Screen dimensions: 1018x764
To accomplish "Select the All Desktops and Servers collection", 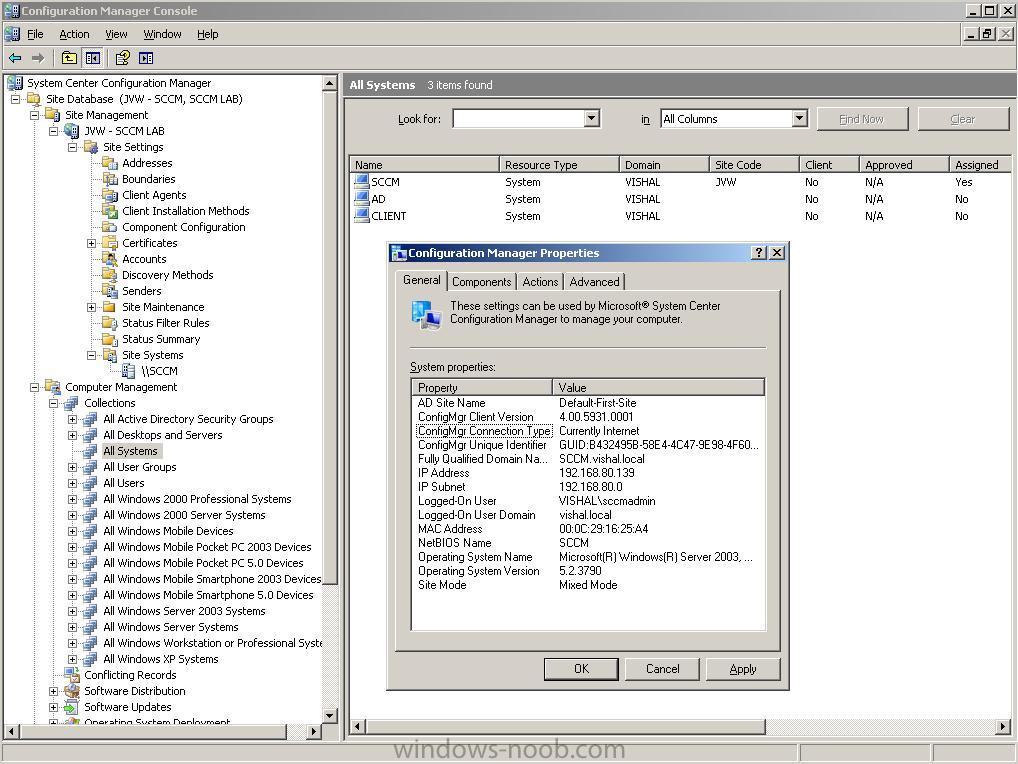I will coord(163,435).
